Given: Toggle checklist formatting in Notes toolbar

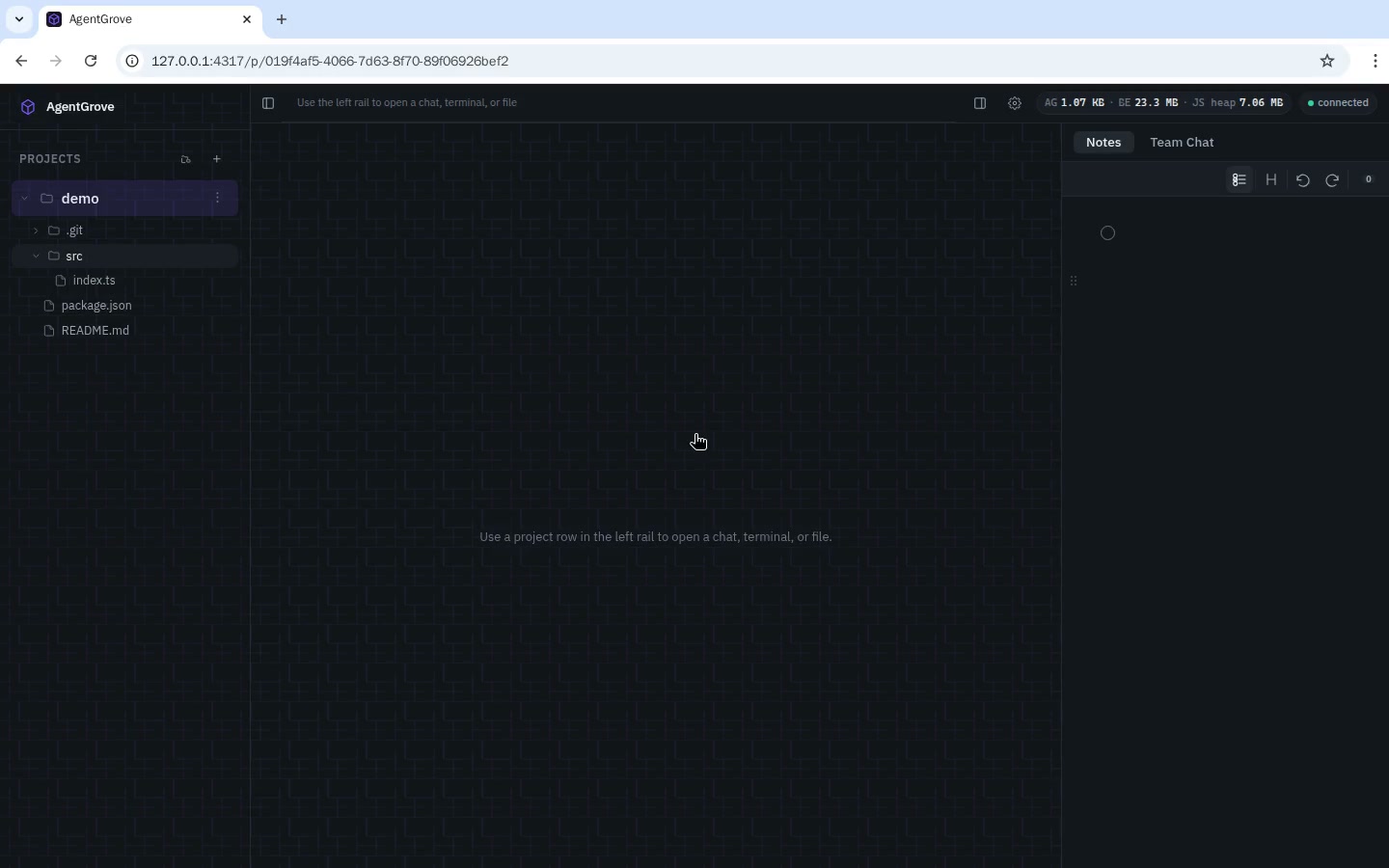Looking at the screenshot, I should 1240,180.
